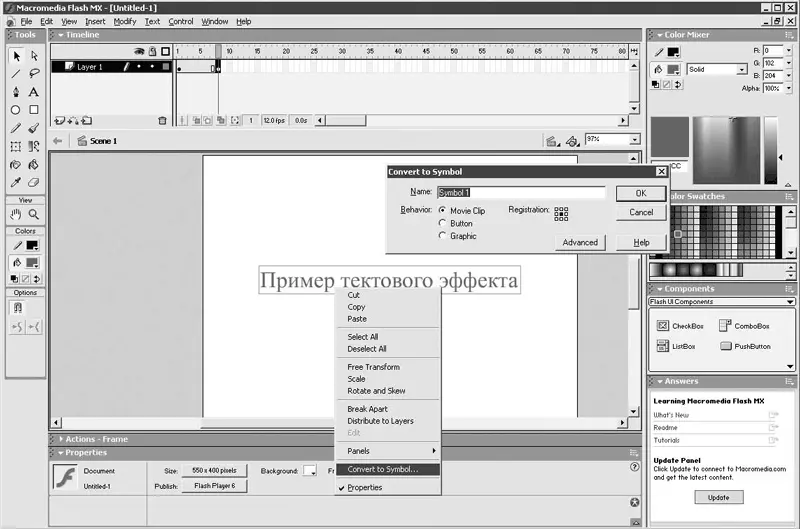Click the symbol Name input field
This screenshot has width=800, height=529.
click(521, 192)
